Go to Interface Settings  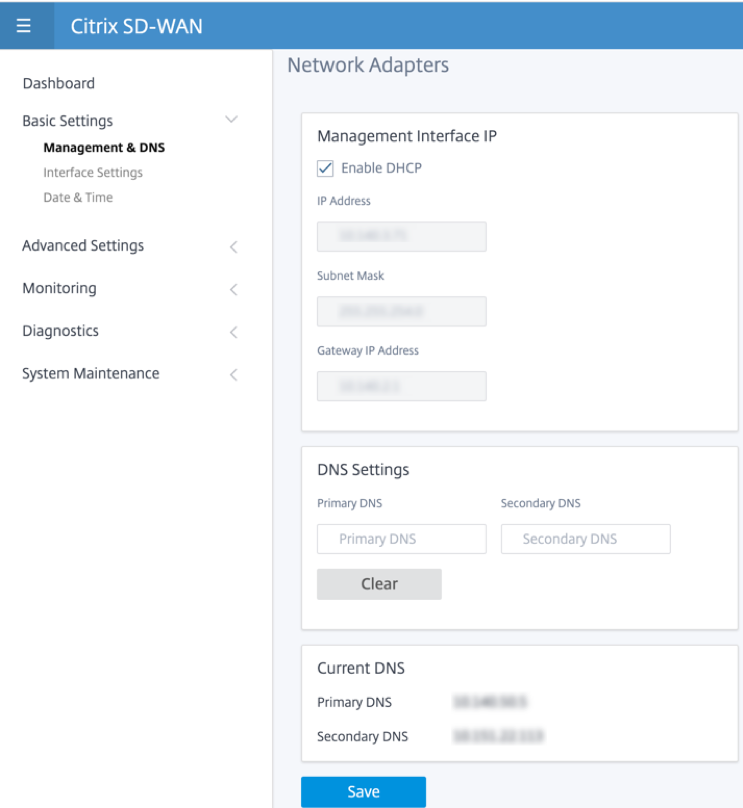coord(93,173)
